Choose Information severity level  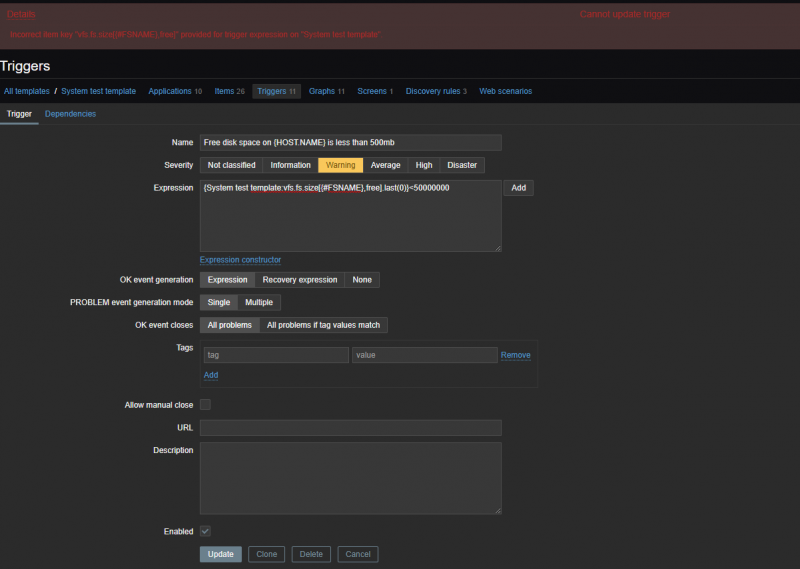click(x=290, y=165)
